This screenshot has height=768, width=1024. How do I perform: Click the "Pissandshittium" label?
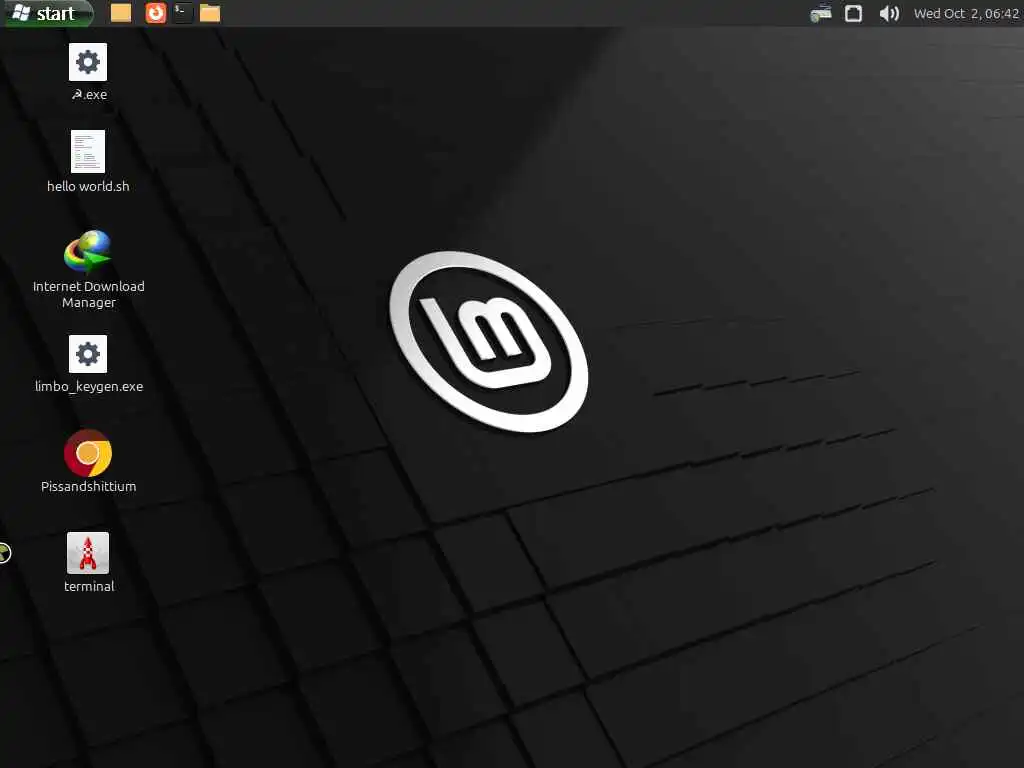pos(89,487)
